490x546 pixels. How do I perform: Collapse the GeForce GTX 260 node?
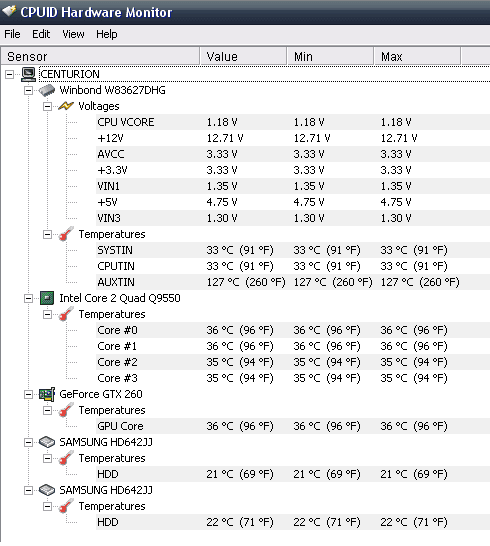point(28,395)
